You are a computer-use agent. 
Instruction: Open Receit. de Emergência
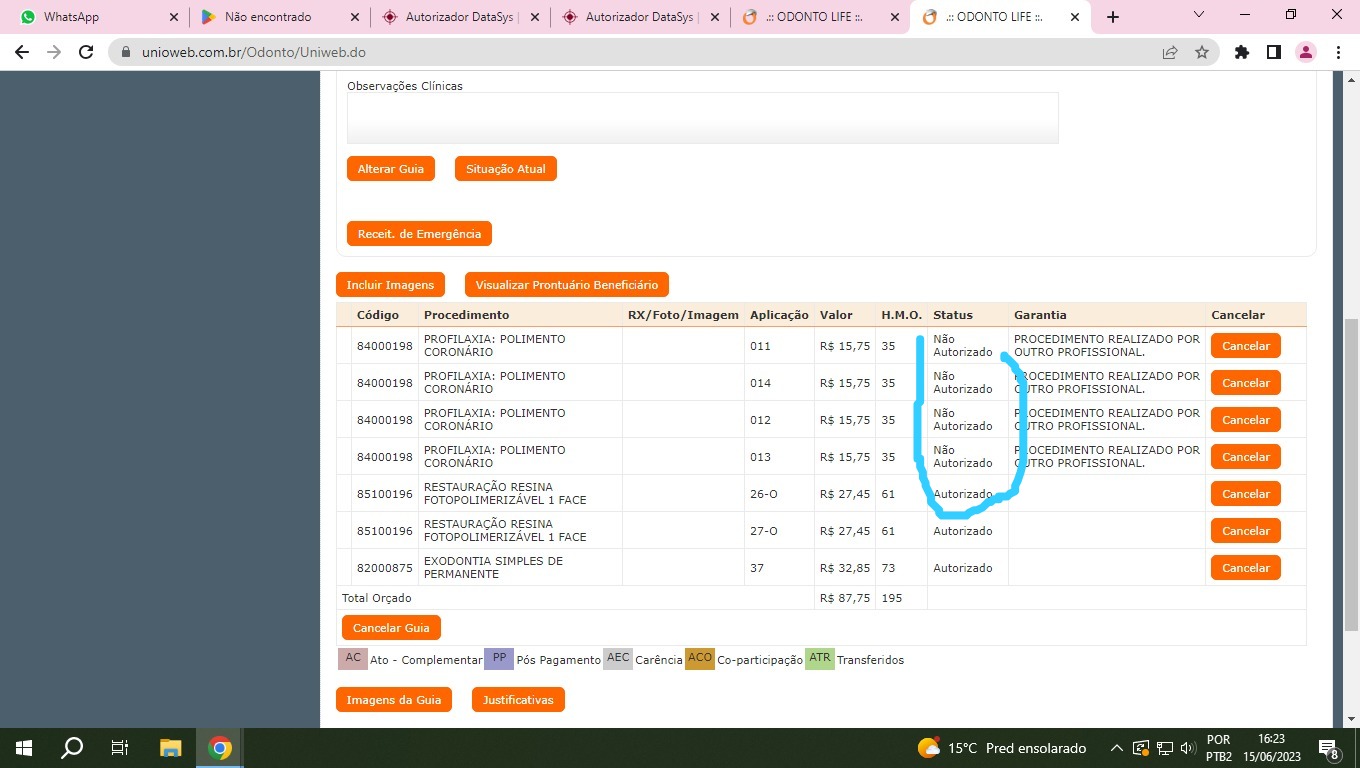click(x=419, y=234)
